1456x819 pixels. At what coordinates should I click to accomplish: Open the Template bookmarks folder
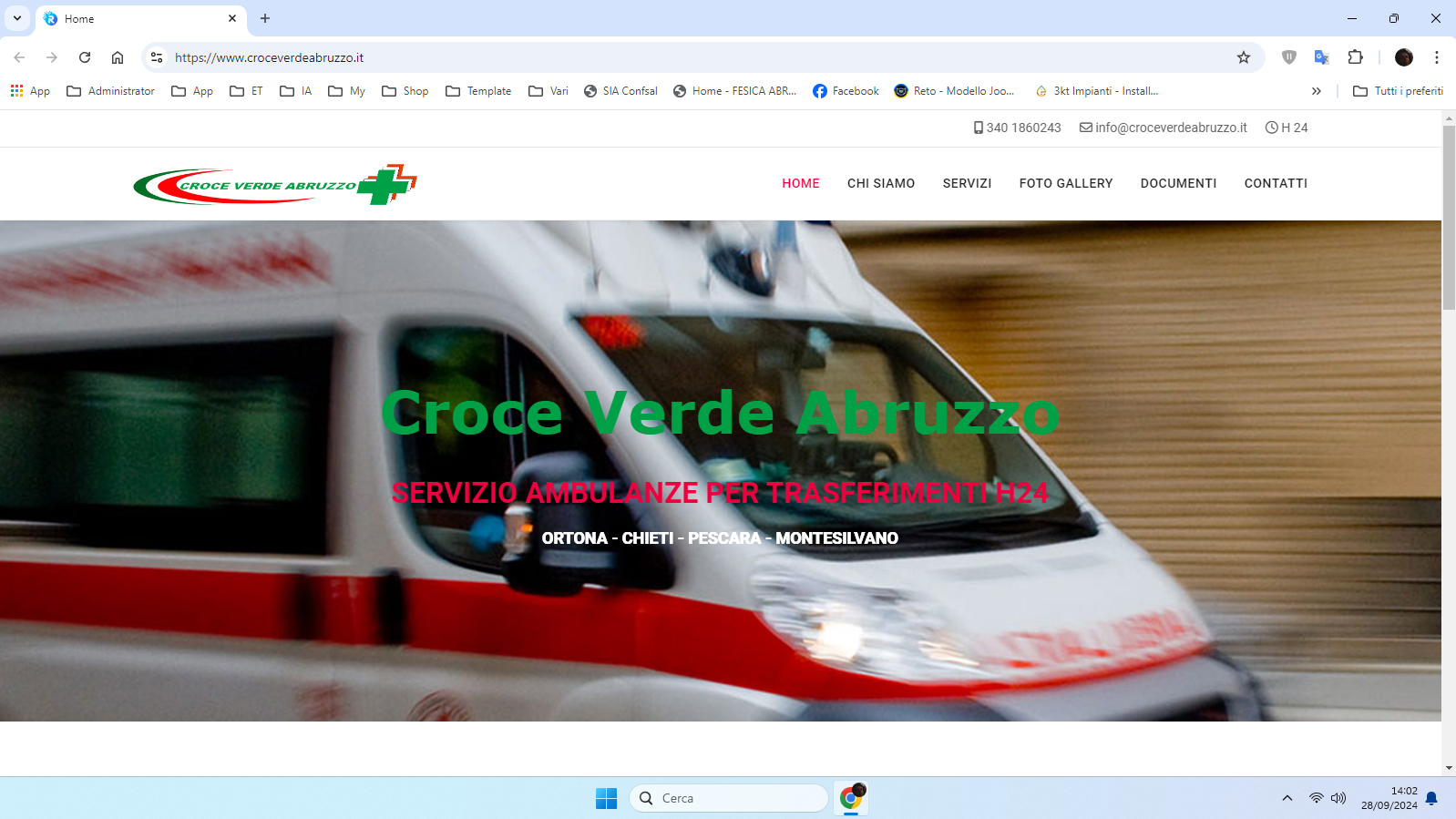(x=478, y=91)
